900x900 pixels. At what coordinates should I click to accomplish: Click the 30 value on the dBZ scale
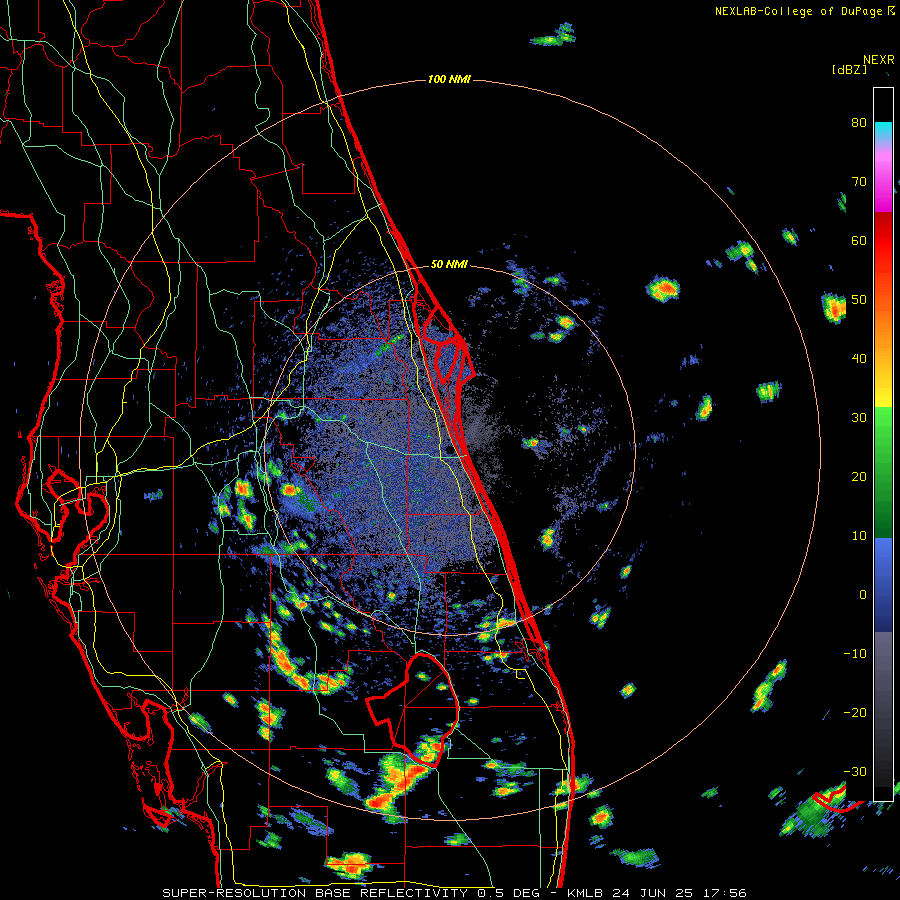pyautogui.click(x=859, y=417)
